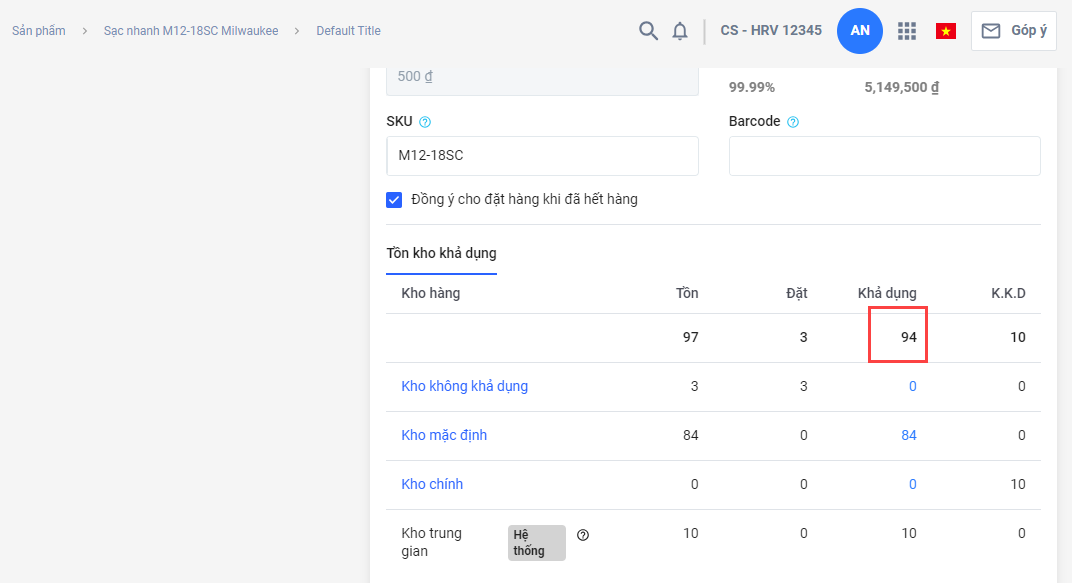
Task: Go to Sản phẩm breadcrumb
Action: pyautogui.click(x=39, y=31)
